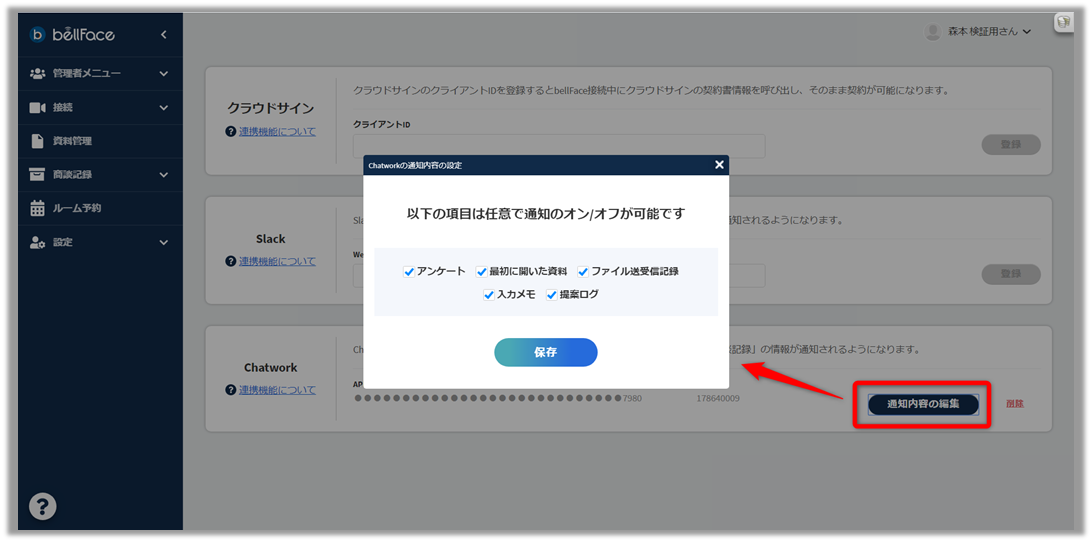Click the bellFace logo
Image resolution: width=1092 pixels, height=542 pixels.
click(x=72, y=34)
